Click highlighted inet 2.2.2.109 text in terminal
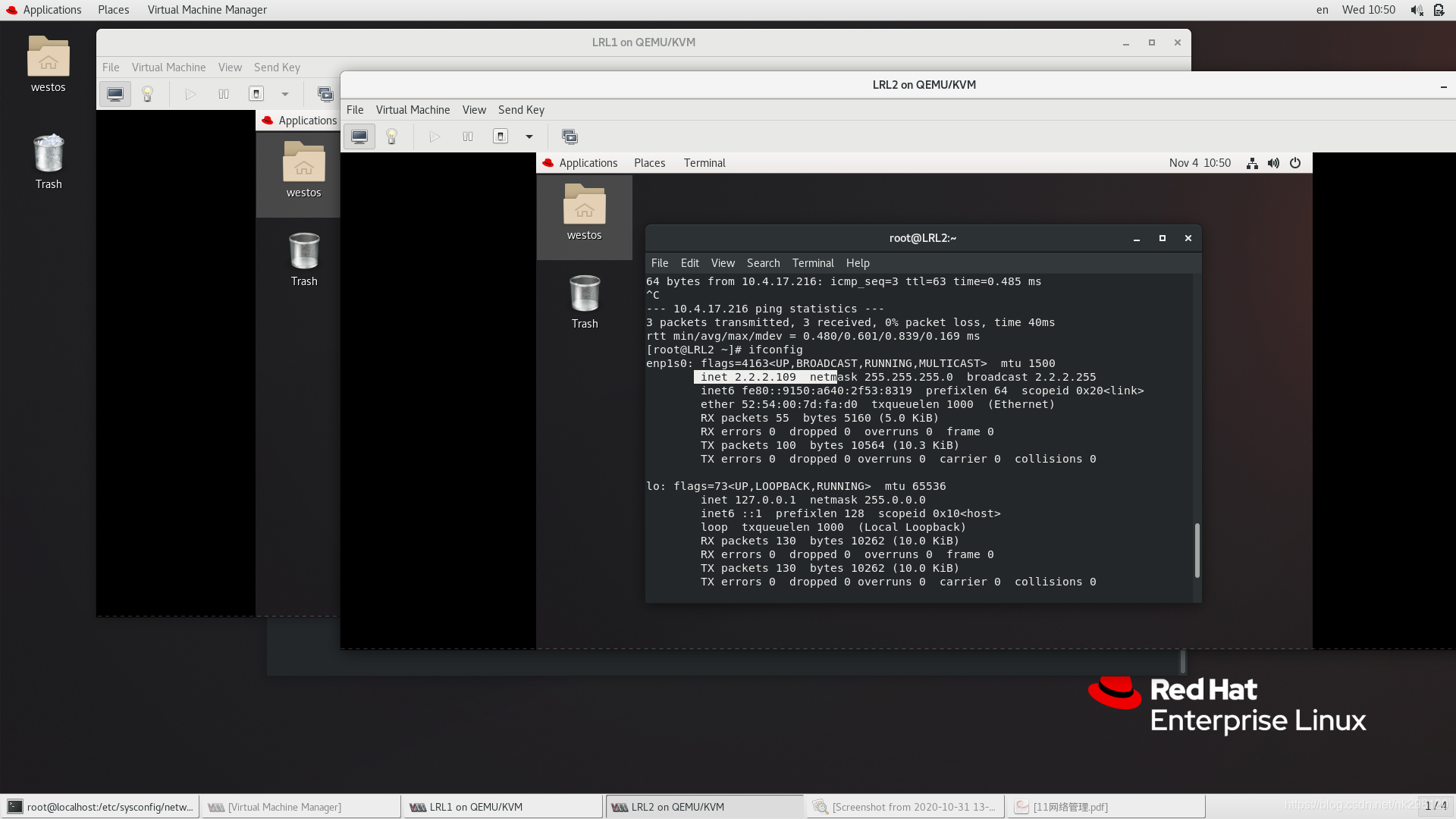 (x=765, y=377)
